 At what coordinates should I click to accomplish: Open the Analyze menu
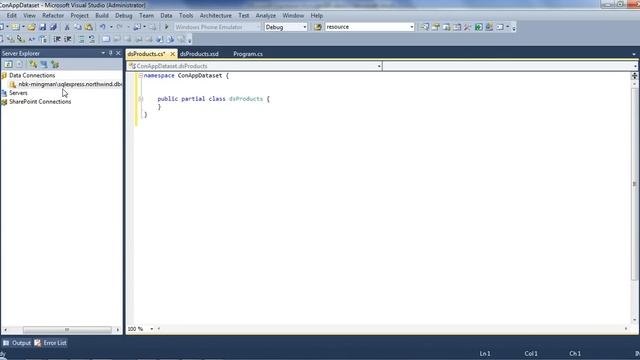click(265, 16)
